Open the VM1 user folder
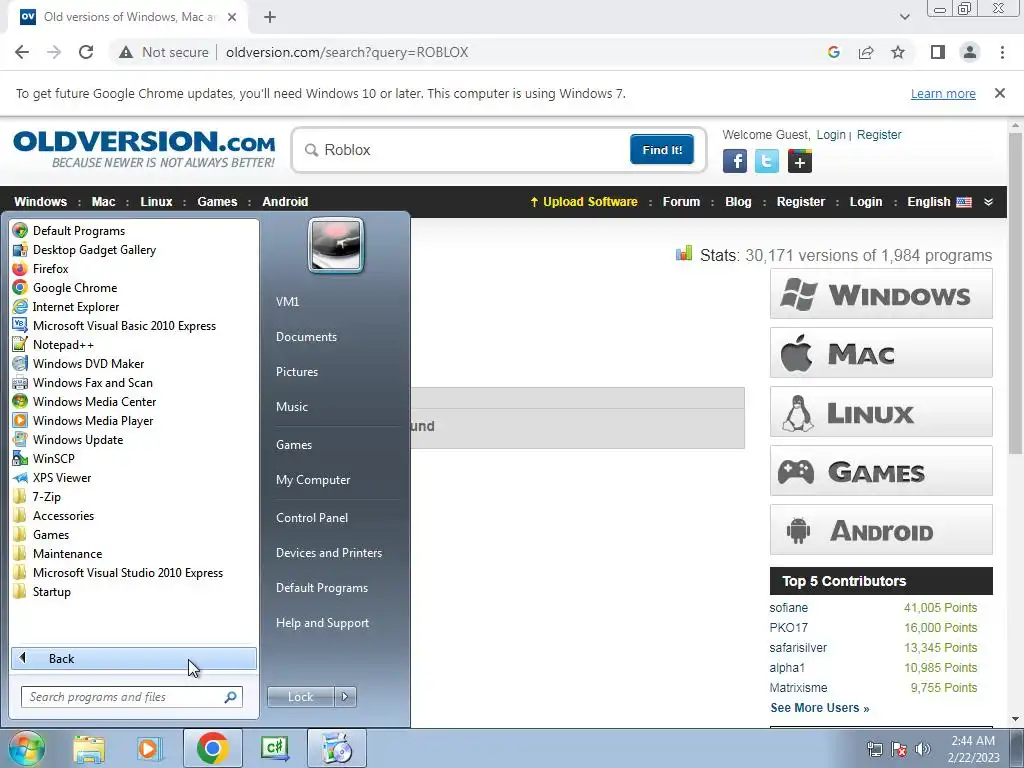 pyautogui.click(x=287, y=302)
